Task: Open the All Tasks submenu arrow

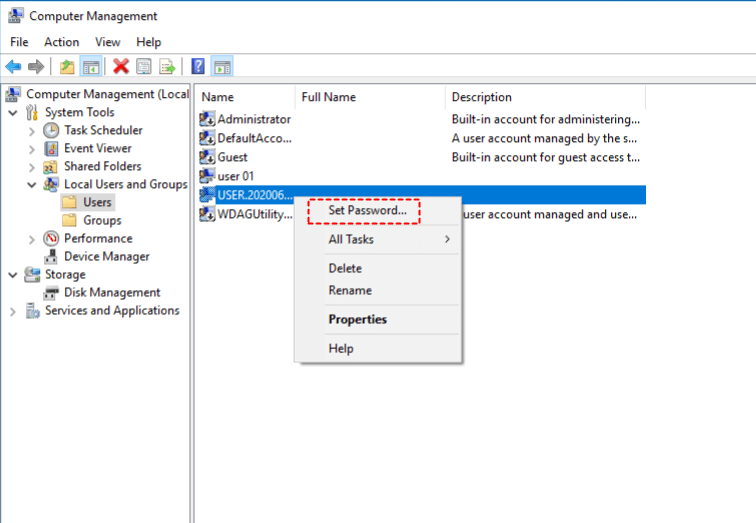Action: click(447, 239)
